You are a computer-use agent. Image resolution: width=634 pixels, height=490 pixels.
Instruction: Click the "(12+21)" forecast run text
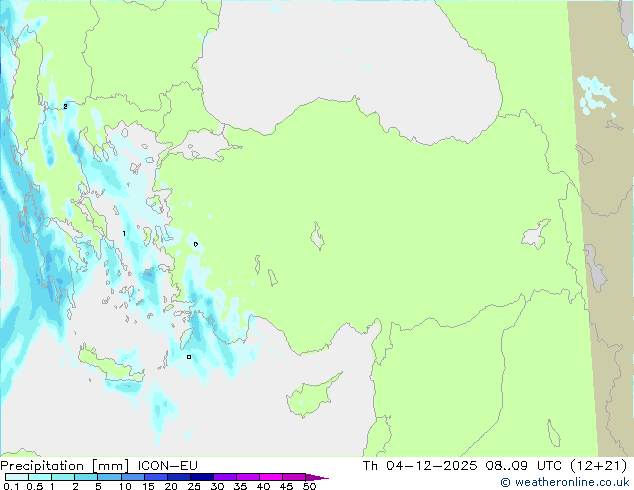coord(598,466)
